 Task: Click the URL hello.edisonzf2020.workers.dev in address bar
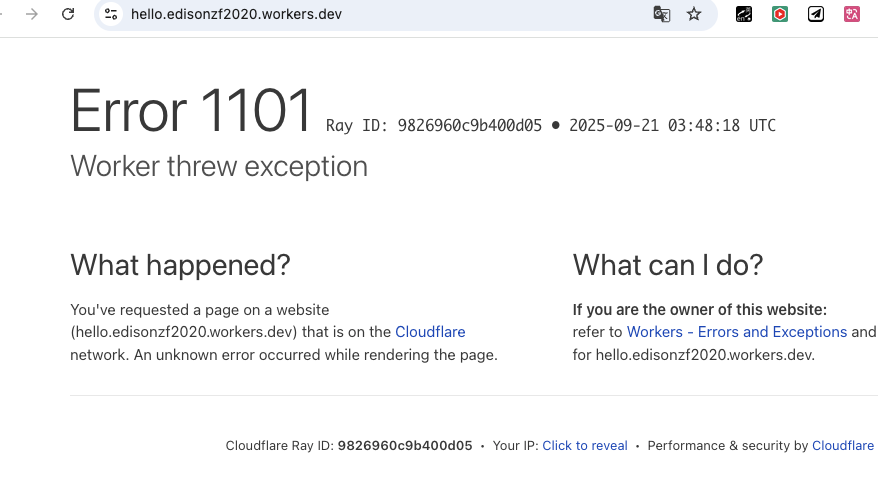click(236, 14)
